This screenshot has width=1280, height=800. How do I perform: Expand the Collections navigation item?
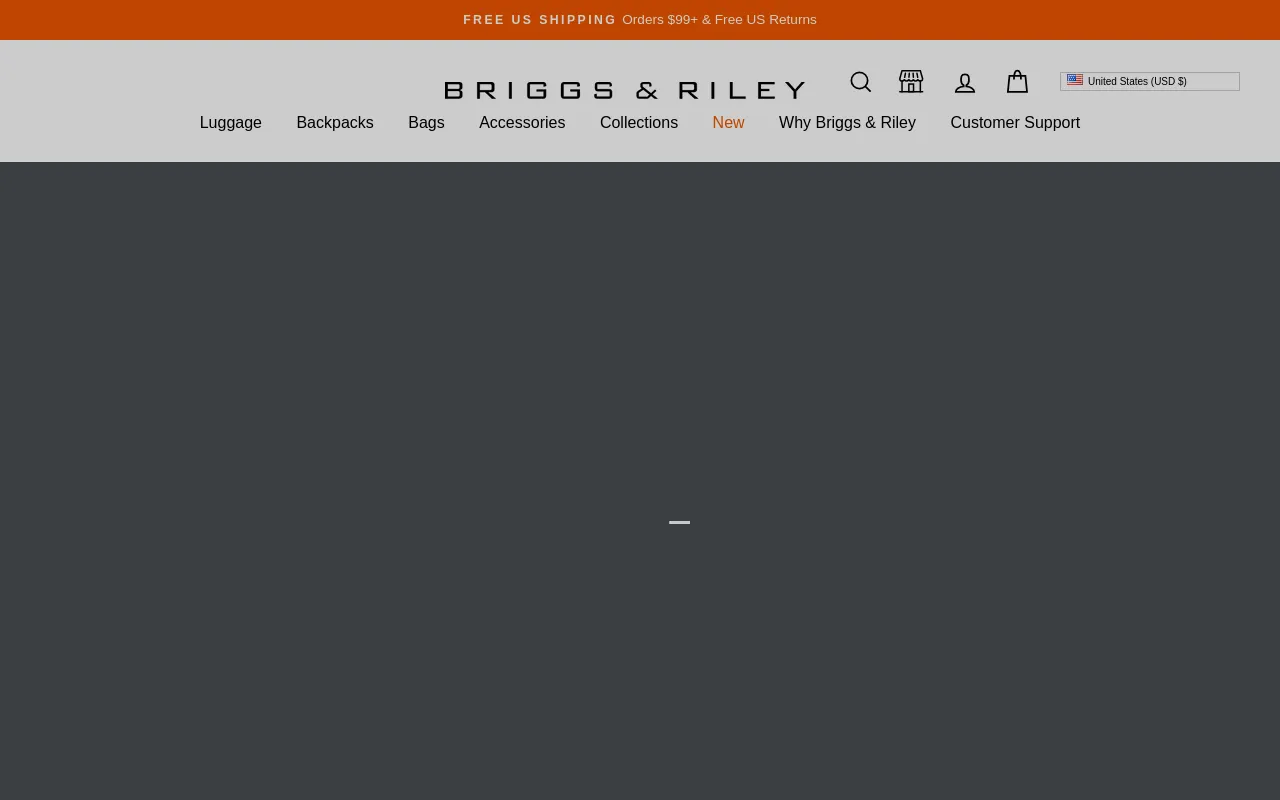[639, 123]
